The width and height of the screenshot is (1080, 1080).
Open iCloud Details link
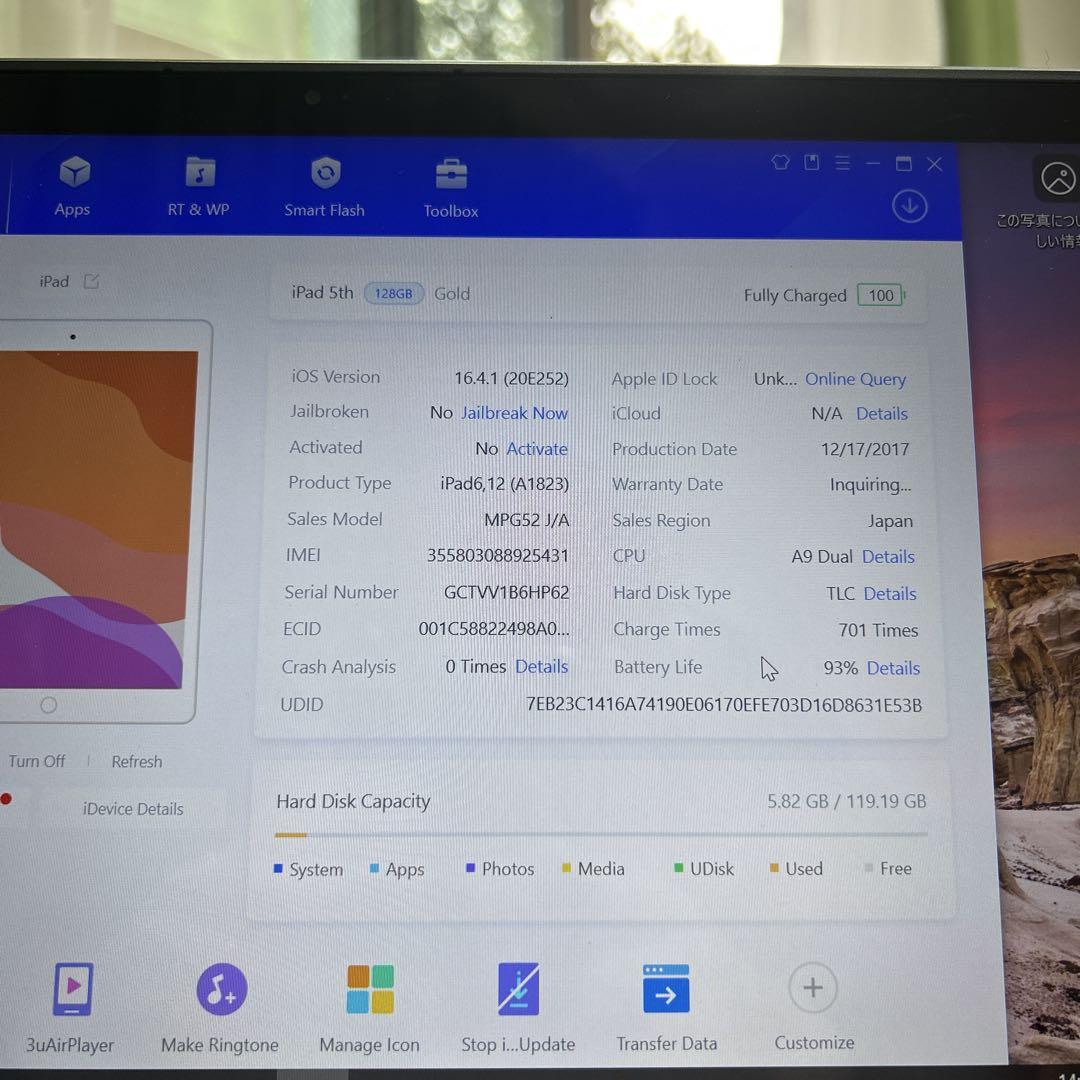pyautogui.click(x=882, y=413)
